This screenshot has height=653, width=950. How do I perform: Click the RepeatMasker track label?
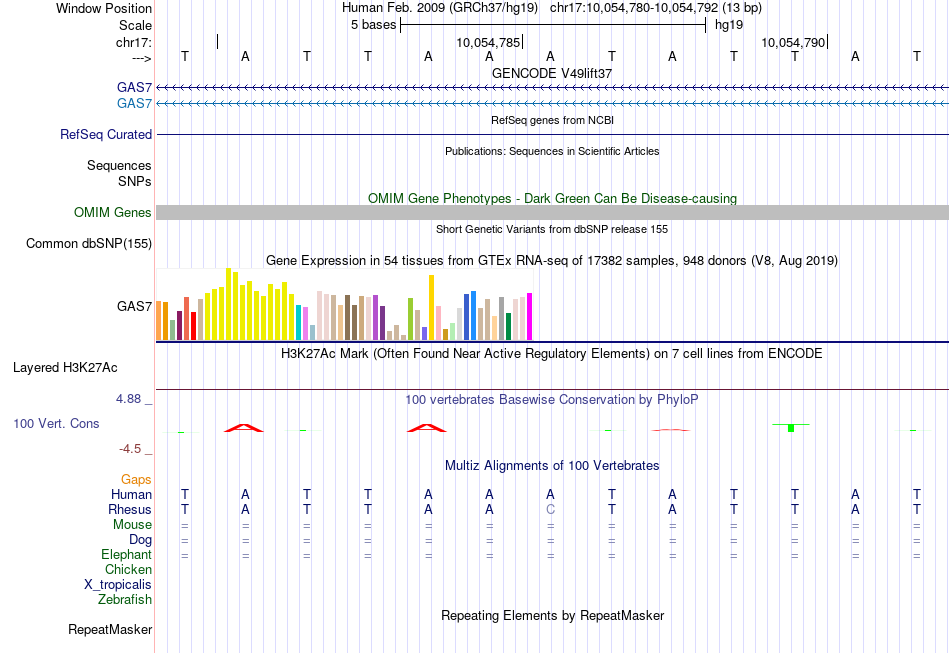click(x=110, y=630)
